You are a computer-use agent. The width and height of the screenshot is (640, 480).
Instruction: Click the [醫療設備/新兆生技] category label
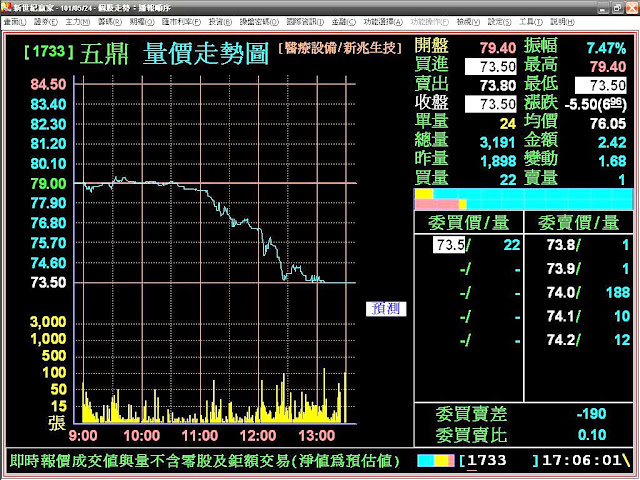coord(340,49)
